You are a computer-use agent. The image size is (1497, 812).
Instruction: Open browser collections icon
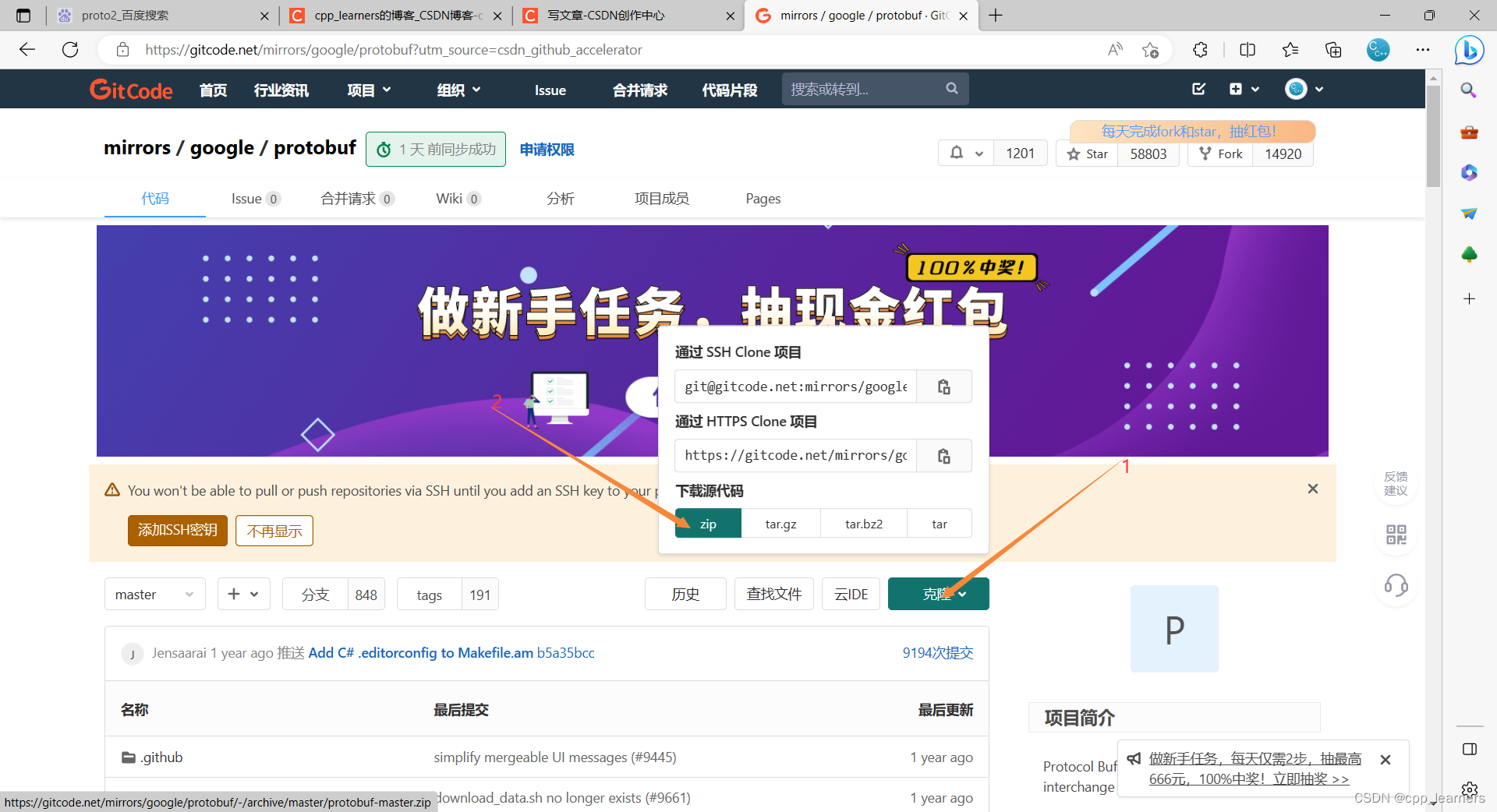tap(1333, 50)
